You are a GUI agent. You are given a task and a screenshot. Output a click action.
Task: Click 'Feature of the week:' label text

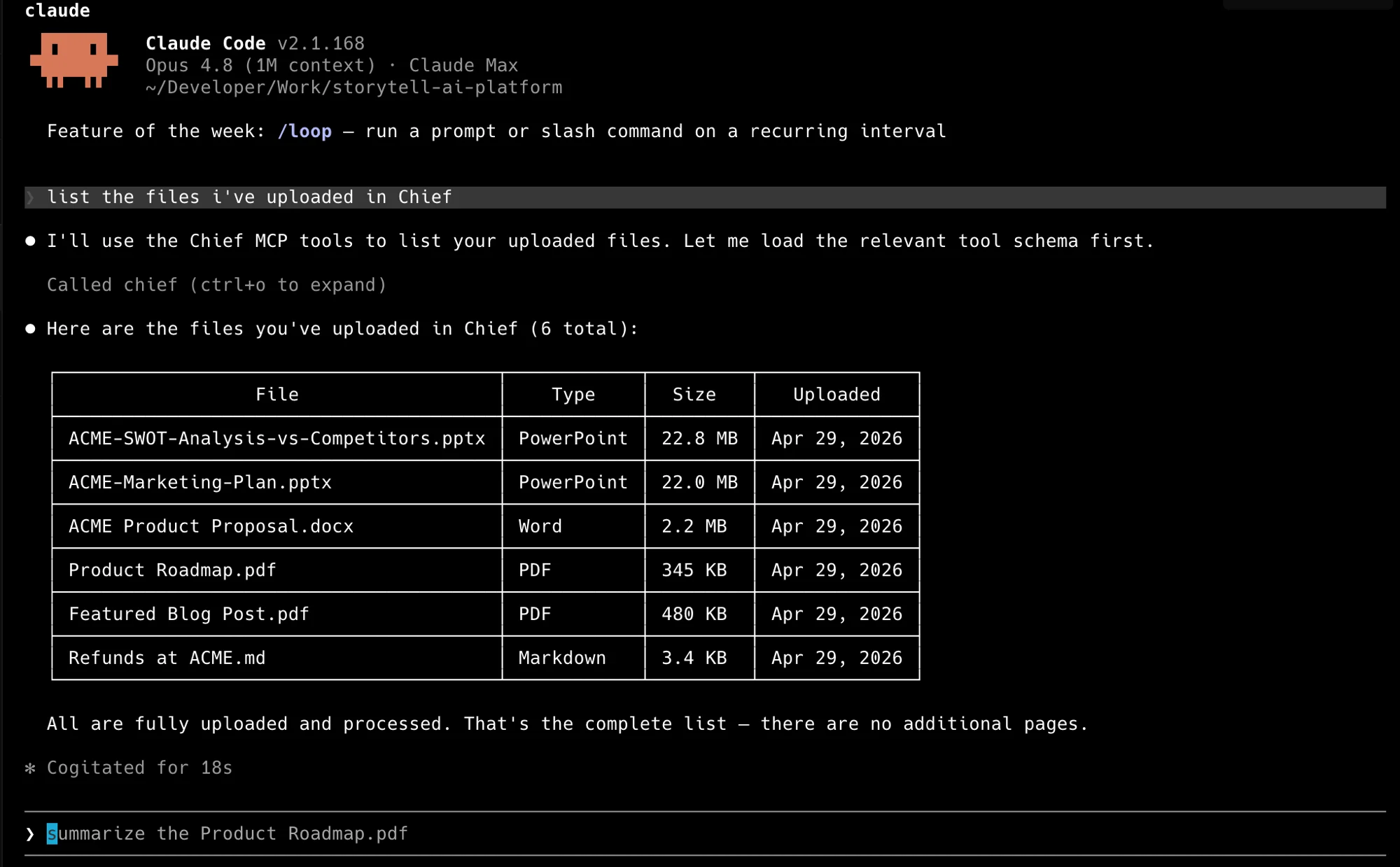pyautogui.click(x=156, y=132)
